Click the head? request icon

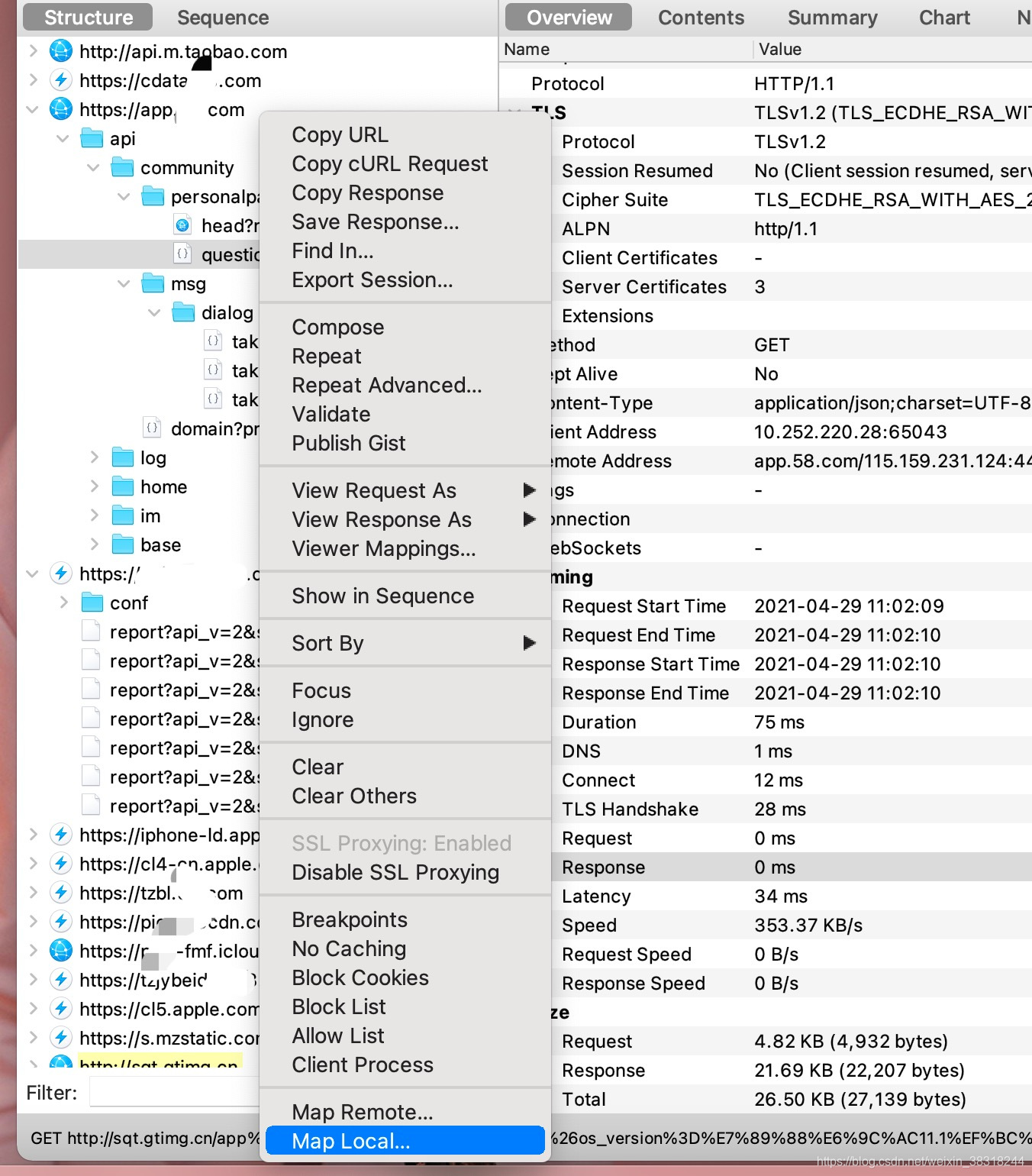click(182, 225)
